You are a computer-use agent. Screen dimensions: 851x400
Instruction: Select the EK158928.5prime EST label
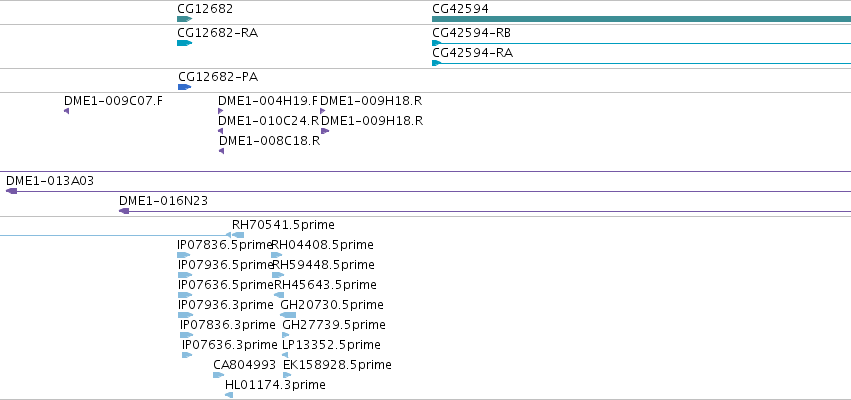click(x=337, y=365)
